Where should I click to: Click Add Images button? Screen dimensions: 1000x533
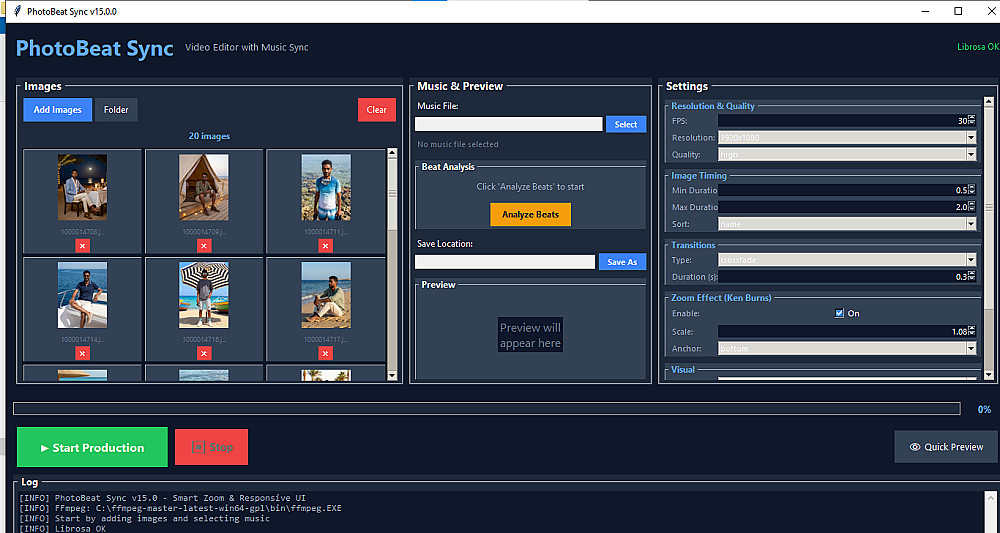57,110
